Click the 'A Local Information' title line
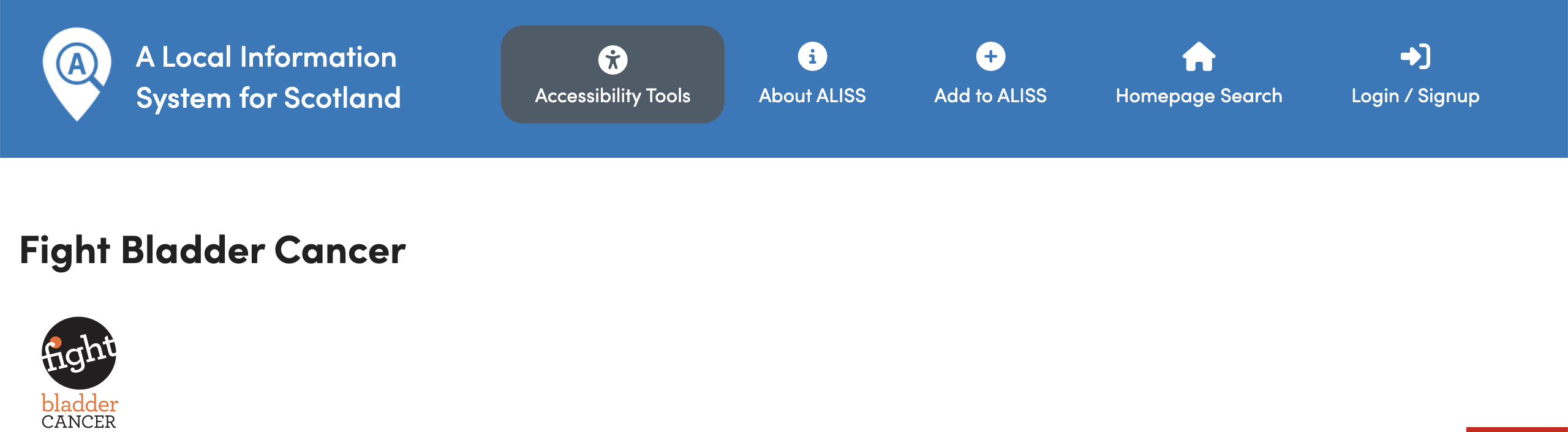This screenshot has width=1568, height=432. pos(266,57)
